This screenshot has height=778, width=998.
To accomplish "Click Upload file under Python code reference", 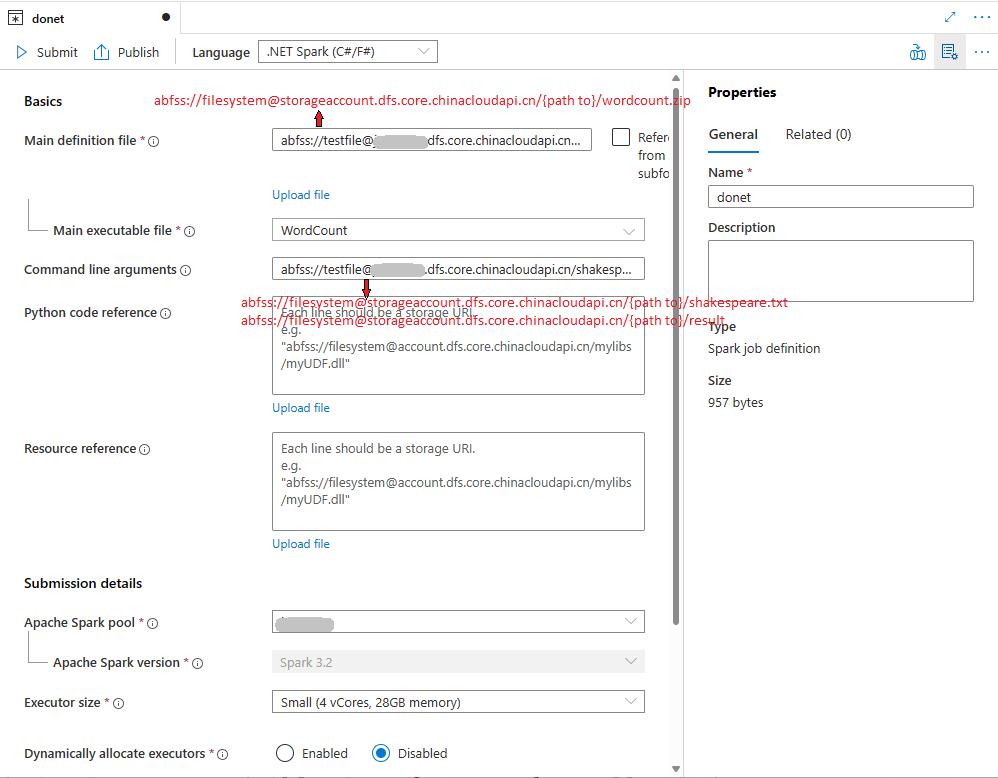I will click(300, 408).
